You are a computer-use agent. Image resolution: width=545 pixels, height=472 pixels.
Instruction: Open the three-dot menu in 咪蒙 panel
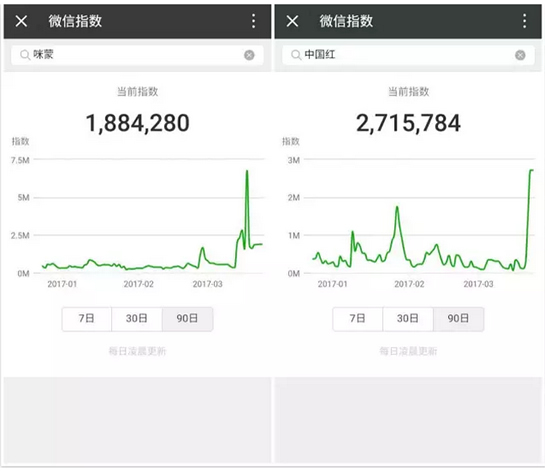tap(254, 21)
